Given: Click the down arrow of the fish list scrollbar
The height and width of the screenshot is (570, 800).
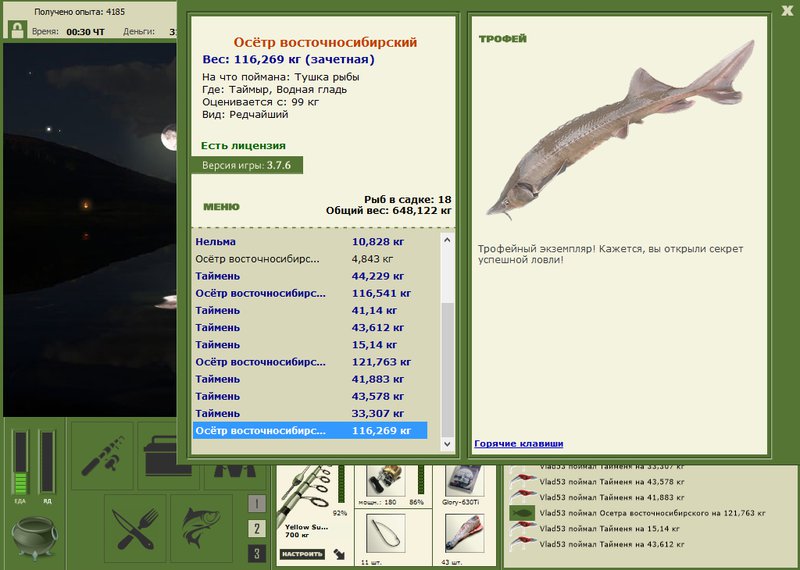Looking at the screenshot, I should coord(447,444).
